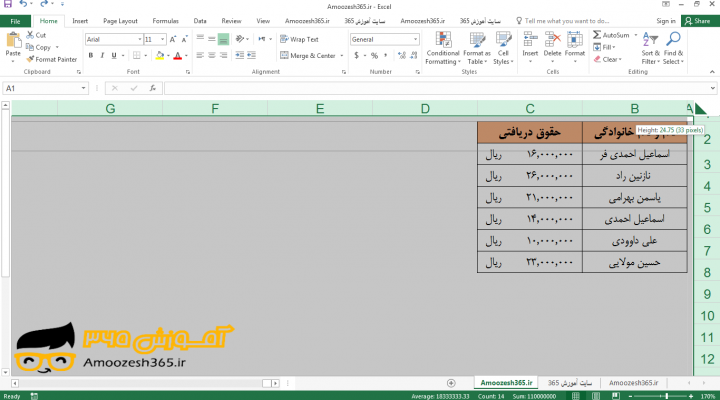Copy the selected cells
Viewport: 720px width, 400px height.
pyautogui.click(x=39, y=47)
